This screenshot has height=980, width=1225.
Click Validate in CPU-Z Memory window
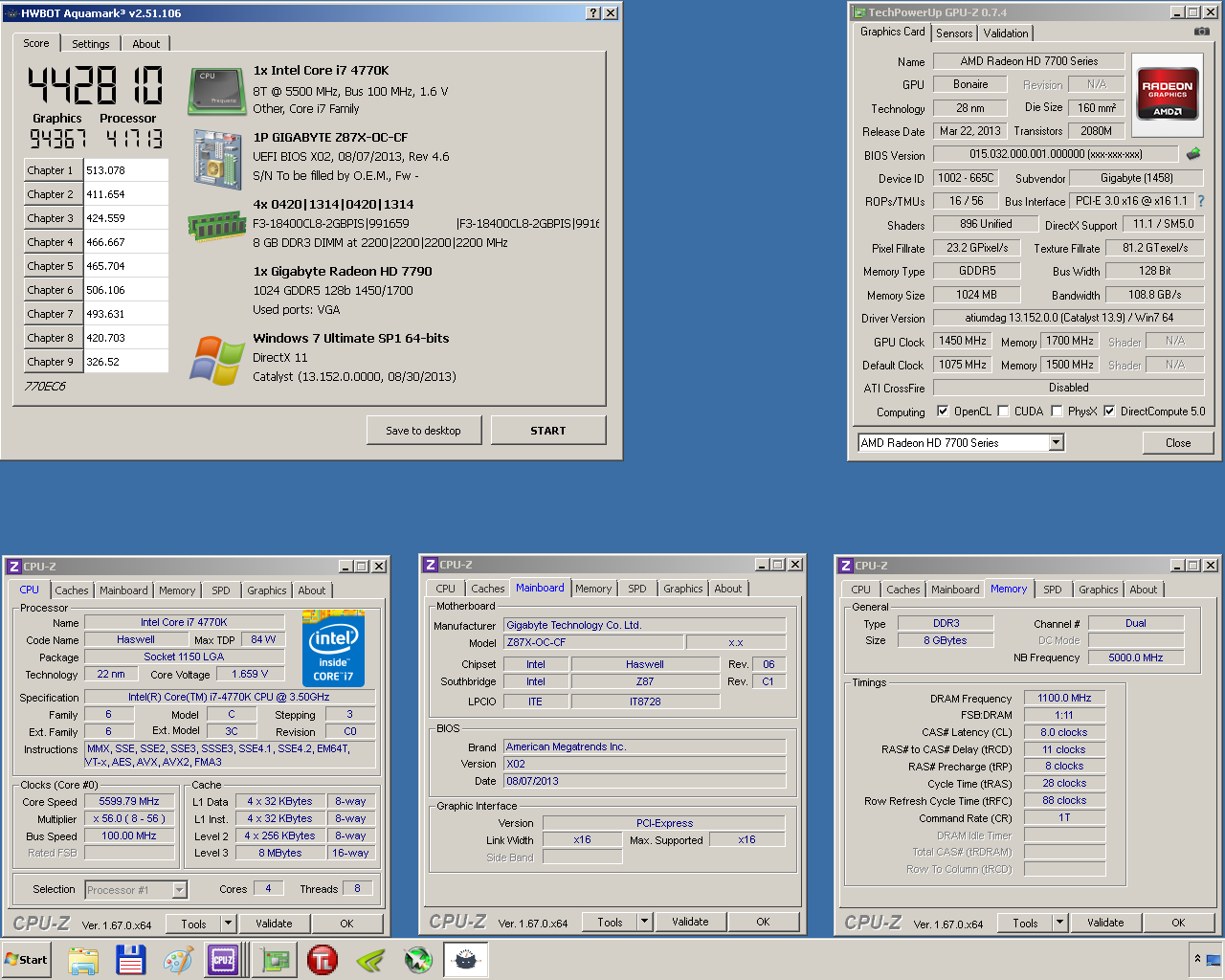1105,924
